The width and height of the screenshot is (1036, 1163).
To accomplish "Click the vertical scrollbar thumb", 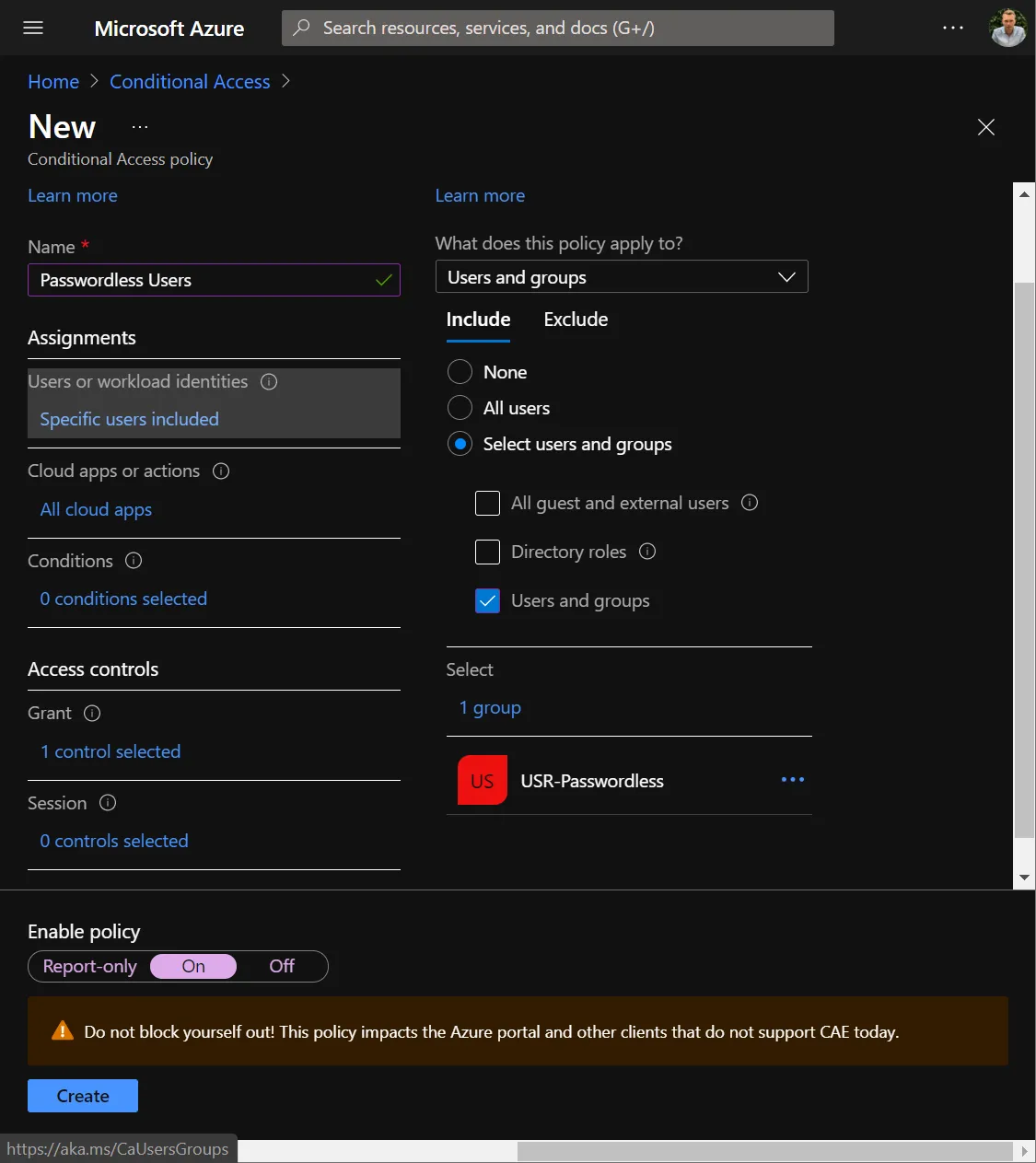I will point(1024,560).
